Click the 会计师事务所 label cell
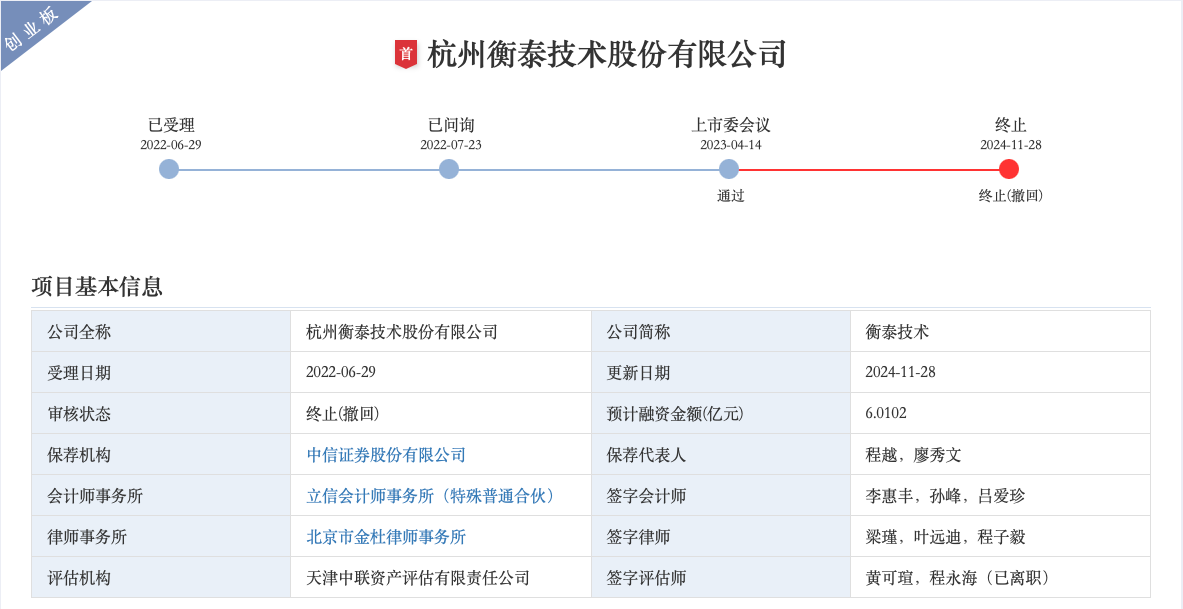 (x=161, y=495)
